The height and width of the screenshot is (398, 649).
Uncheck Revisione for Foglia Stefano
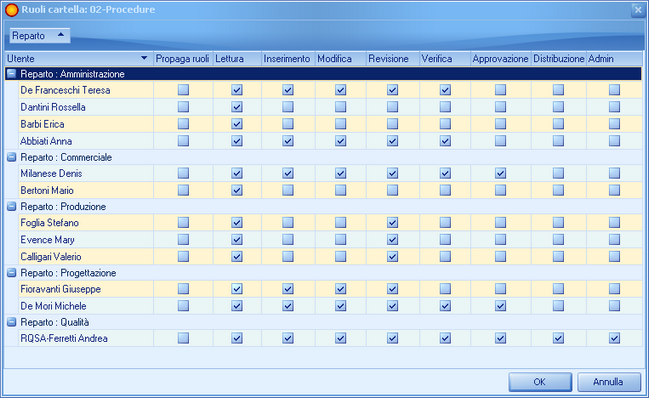392,223
